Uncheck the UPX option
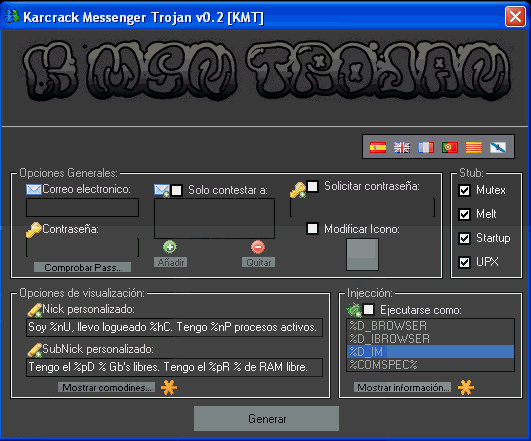 tap(465, 262)
